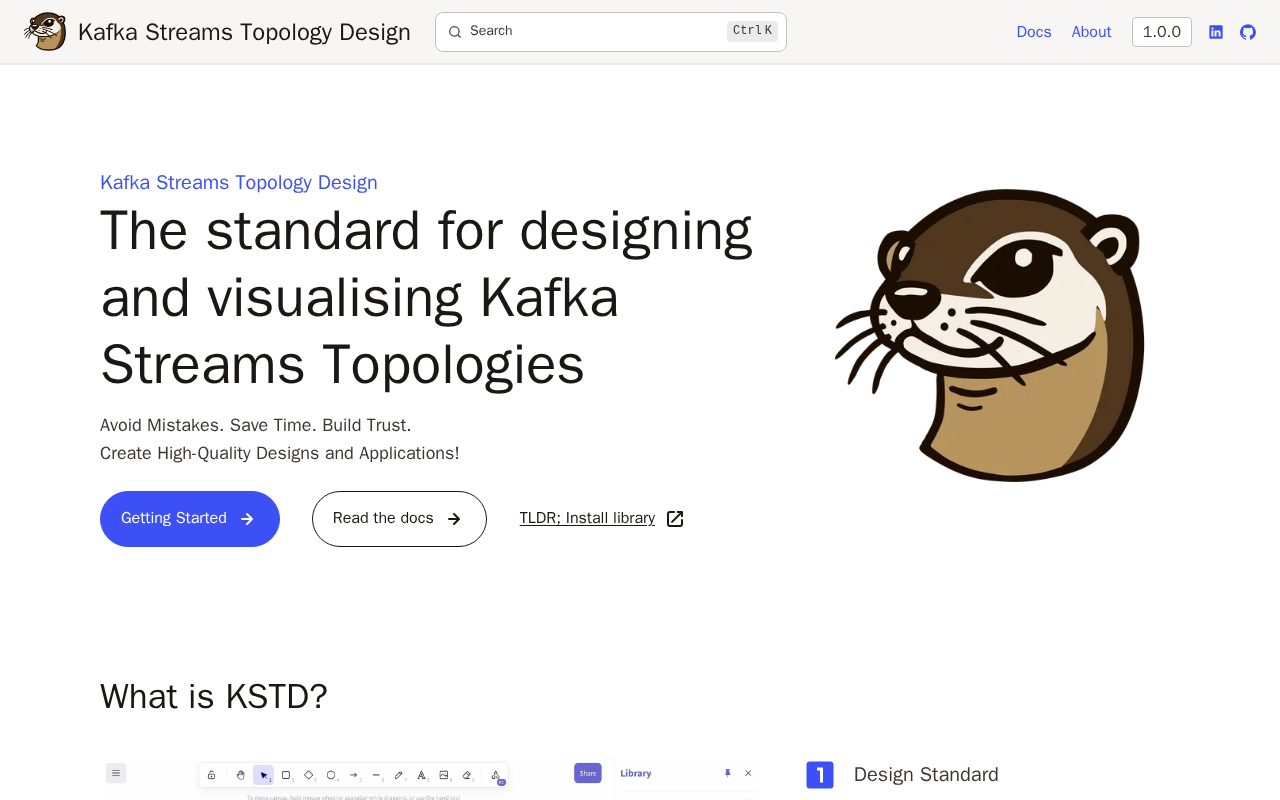This screenshot has height=800, width=1280.
Task: Select the rectangle tool in canvas toolbar
Action: [286, 775]
